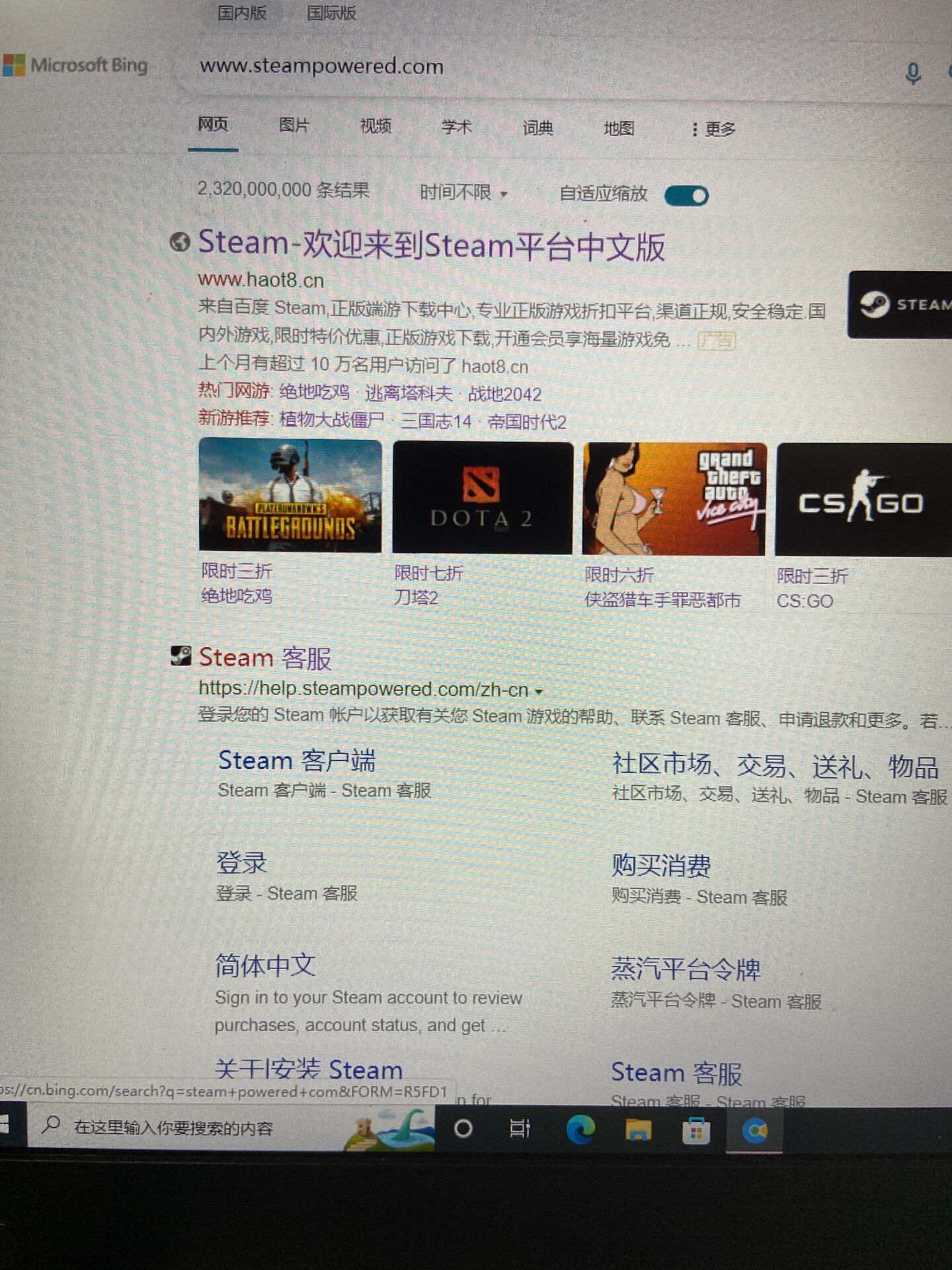Open the 蒸汽平台令牌 sitelink

[686, 970]
